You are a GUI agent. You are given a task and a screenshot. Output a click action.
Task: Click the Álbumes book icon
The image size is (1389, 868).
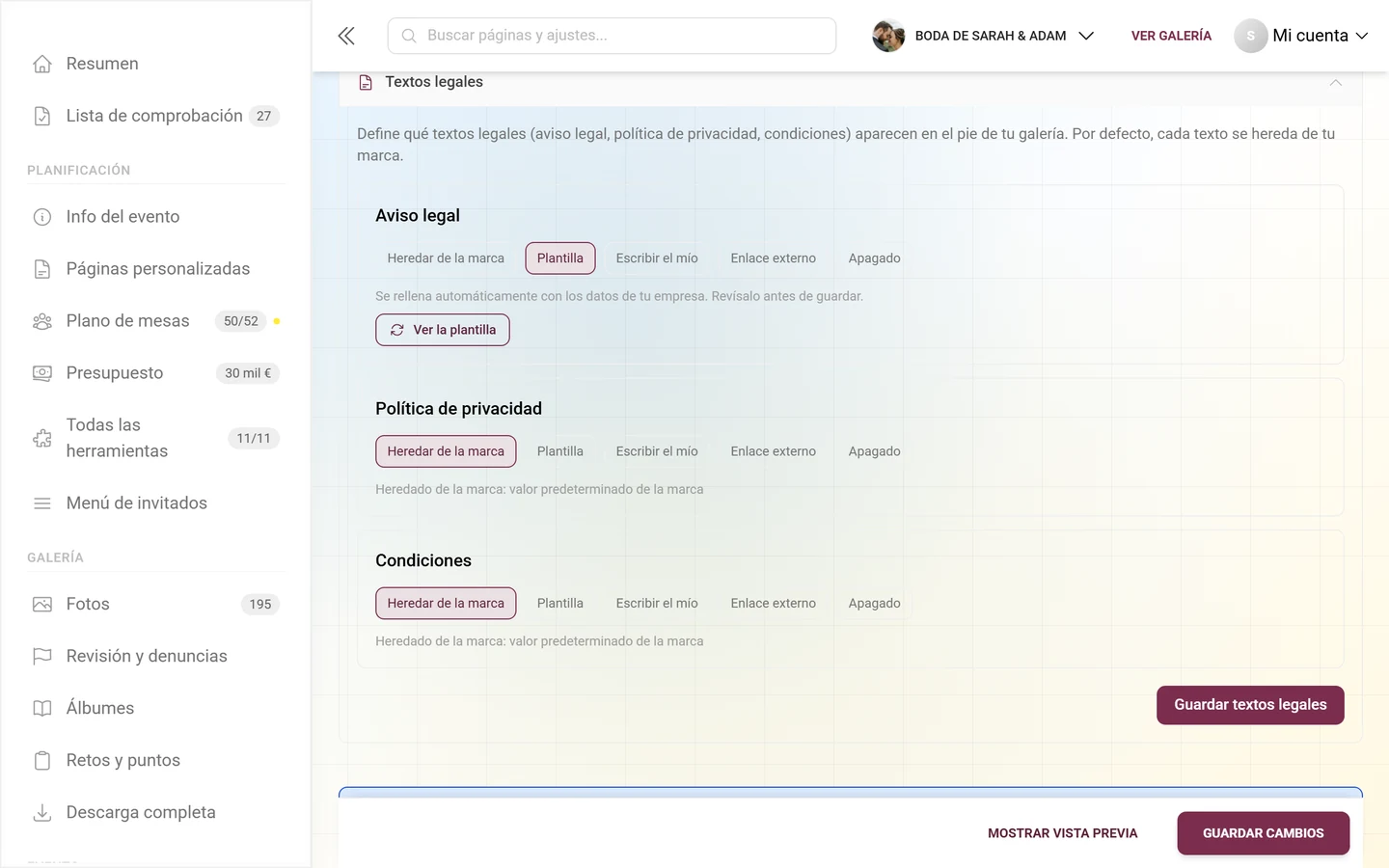[x=42, y=709]
